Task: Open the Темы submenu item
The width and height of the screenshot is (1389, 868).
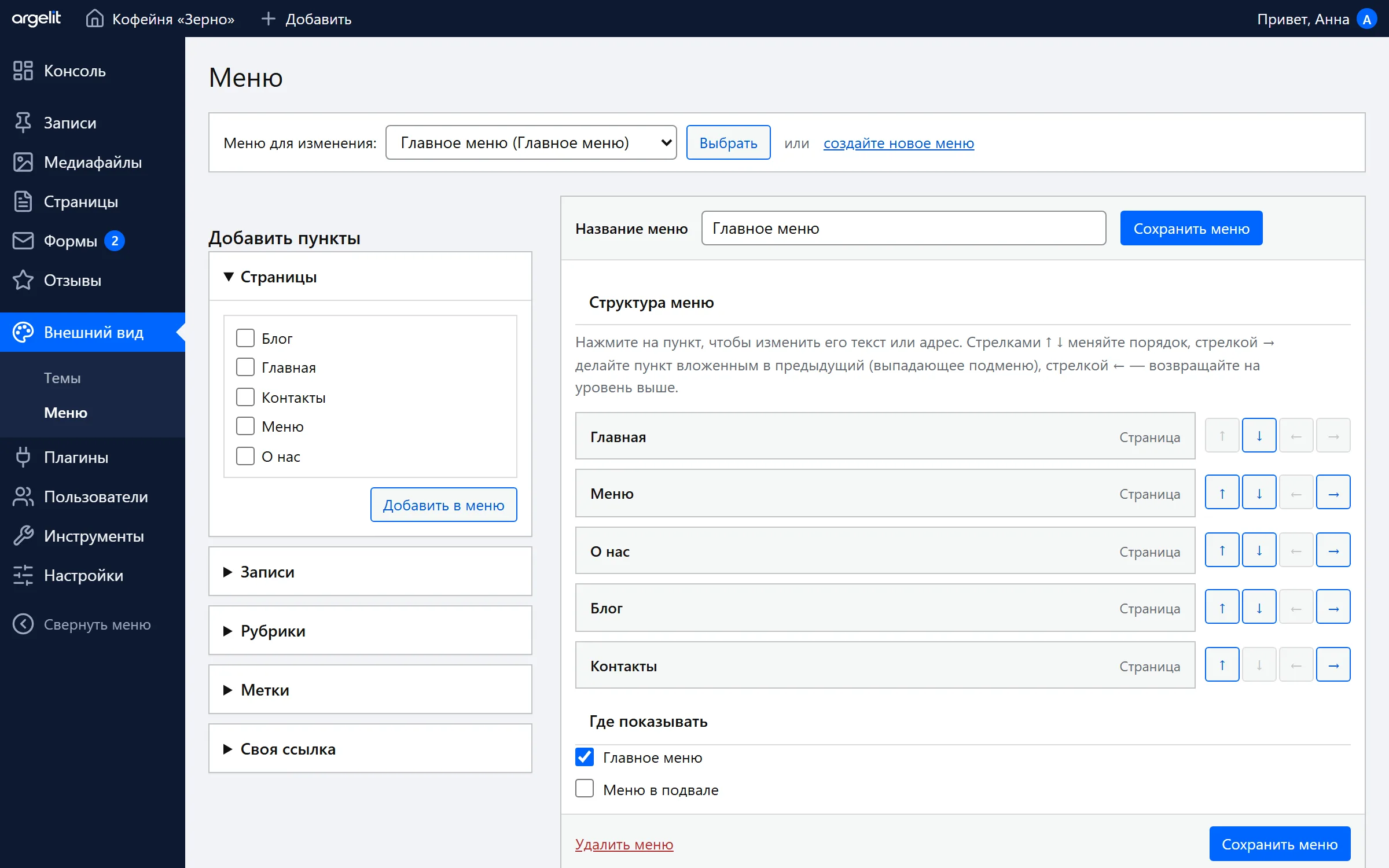Action: click(63, 378)
